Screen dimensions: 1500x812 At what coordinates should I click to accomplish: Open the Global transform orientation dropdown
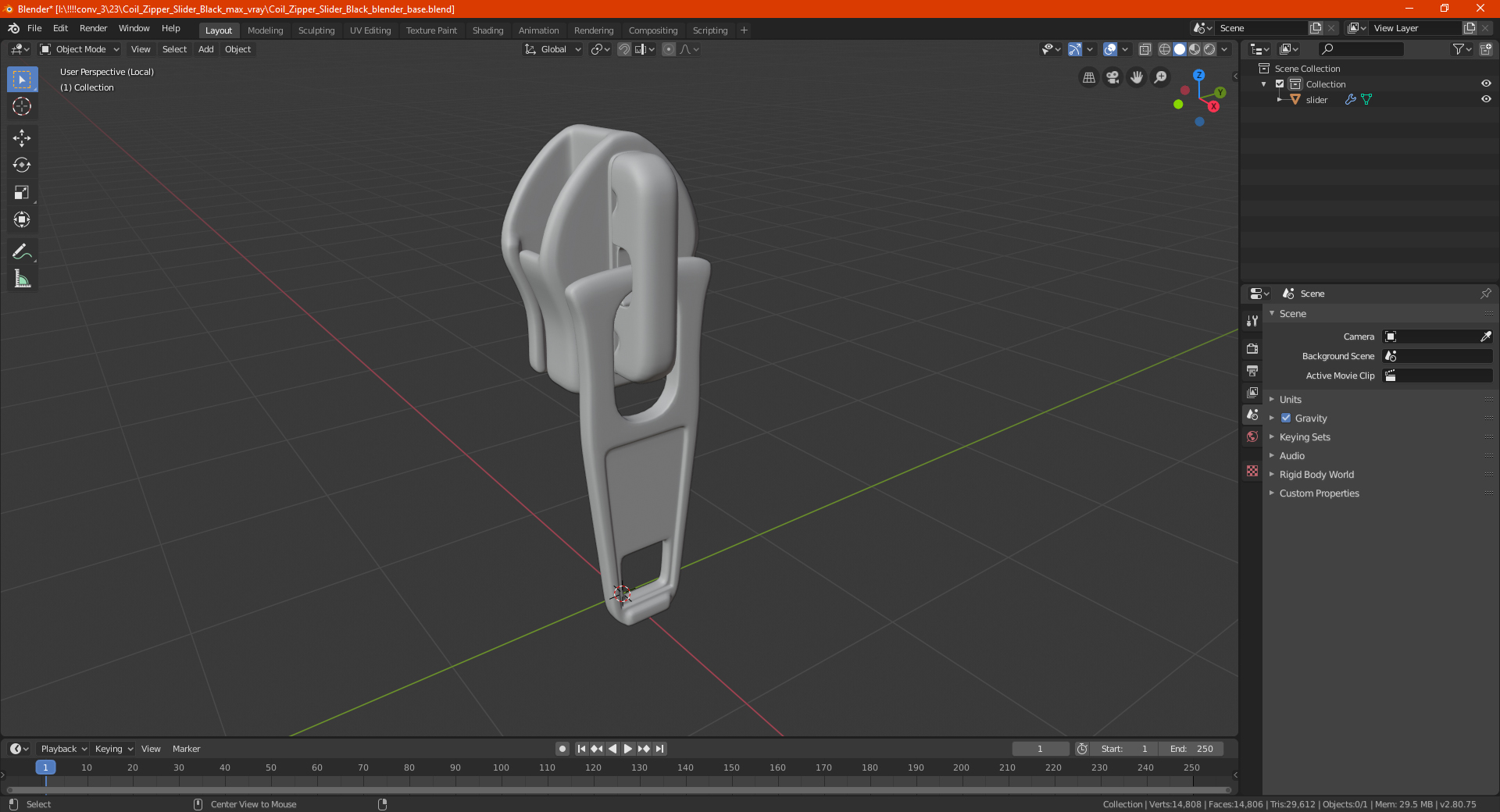pos(553,49)
